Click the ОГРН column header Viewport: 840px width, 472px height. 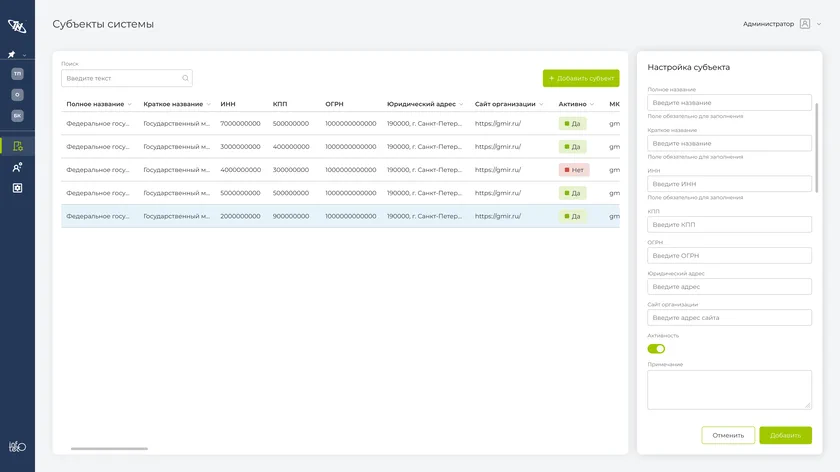click(334, 104)
